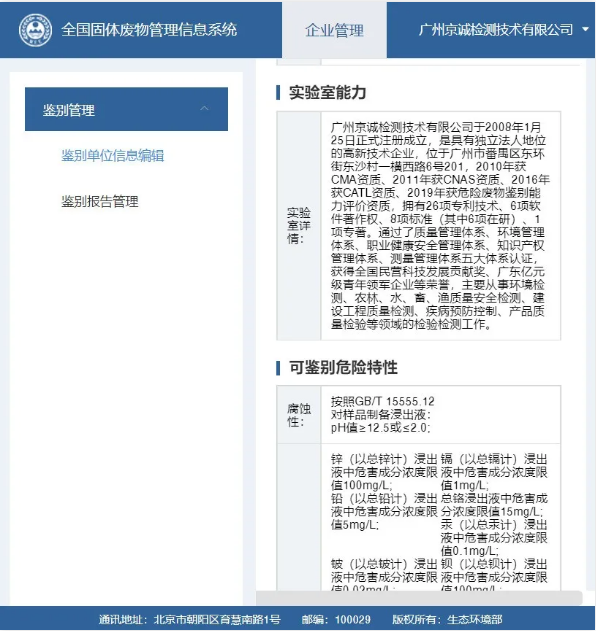Viewport: 596px width, 631px height.
Task: Click the laboratory description paragraph text
Action: click(439, 226)
